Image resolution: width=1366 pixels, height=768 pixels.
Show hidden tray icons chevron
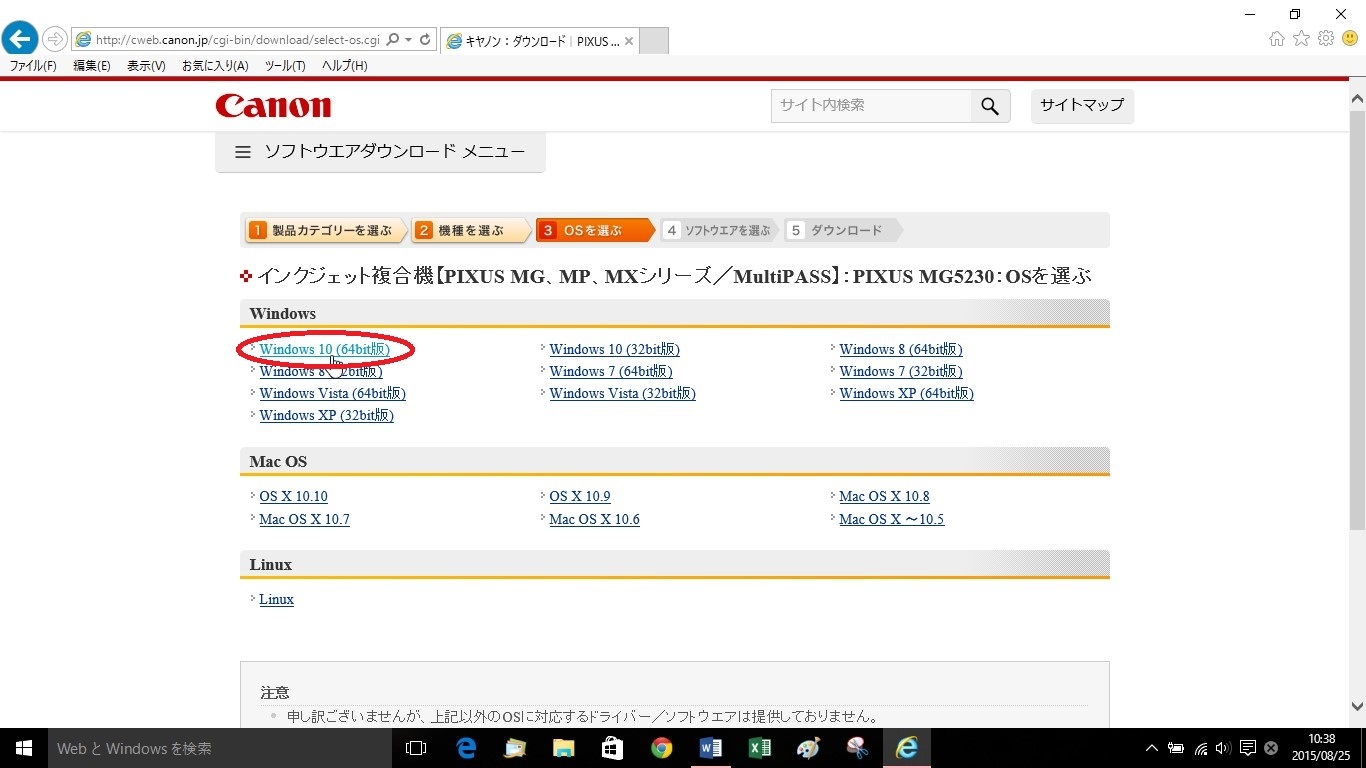pos(1152,748)
